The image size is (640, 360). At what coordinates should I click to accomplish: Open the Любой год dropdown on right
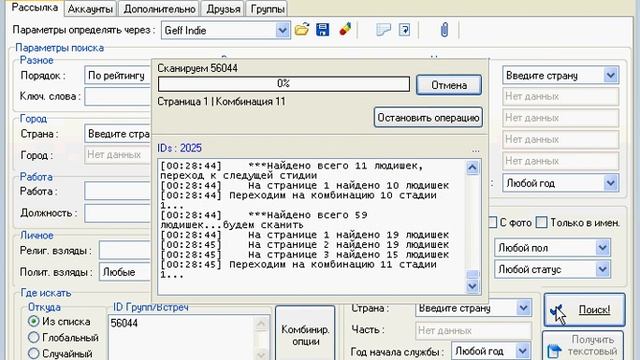pos(611,183)
